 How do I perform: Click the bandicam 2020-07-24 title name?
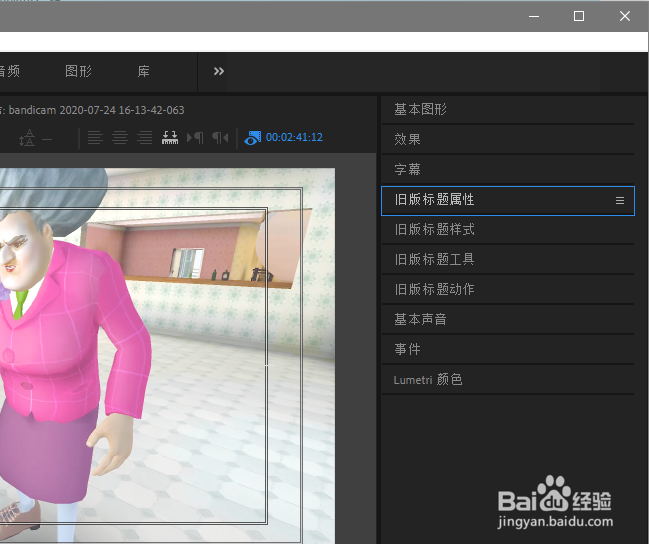(x=96, y=110)
